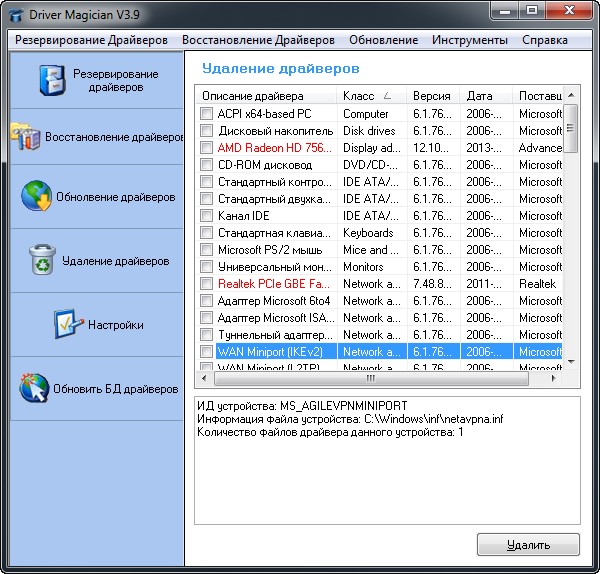Viewport: 600px width, 574px height.
Task: Sort by Дата column header
Action: point(486,96)
